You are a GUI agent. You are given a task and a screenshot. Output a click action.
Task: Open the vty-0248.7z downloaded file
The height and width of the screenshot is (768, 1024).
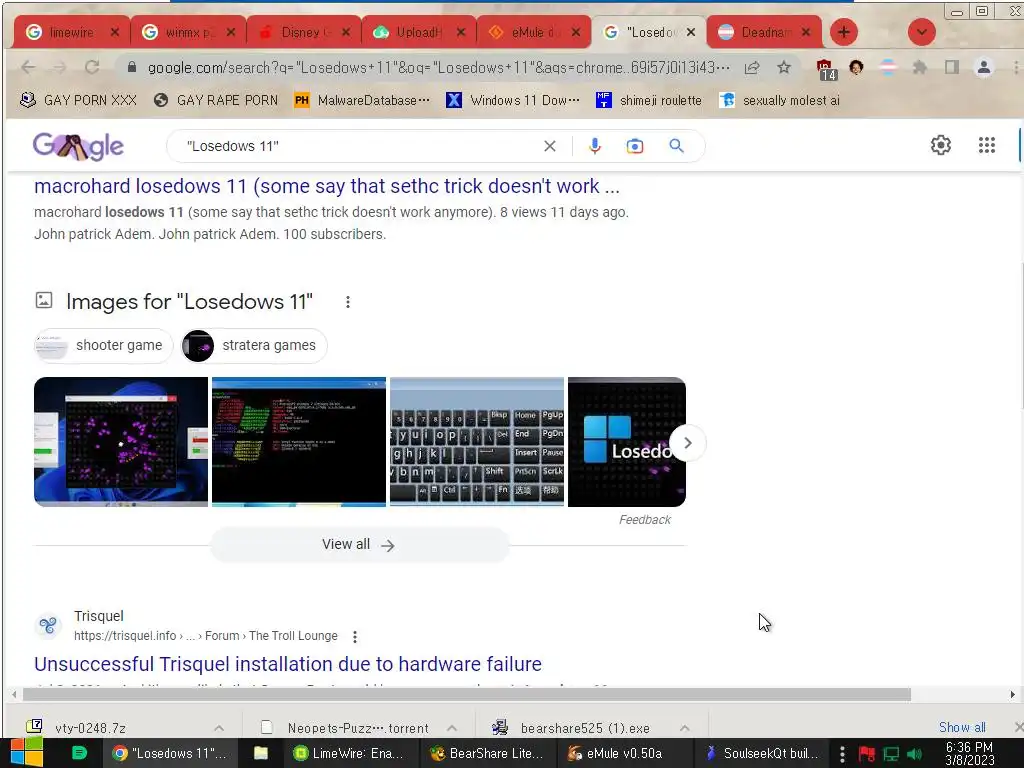coord(91,728)
